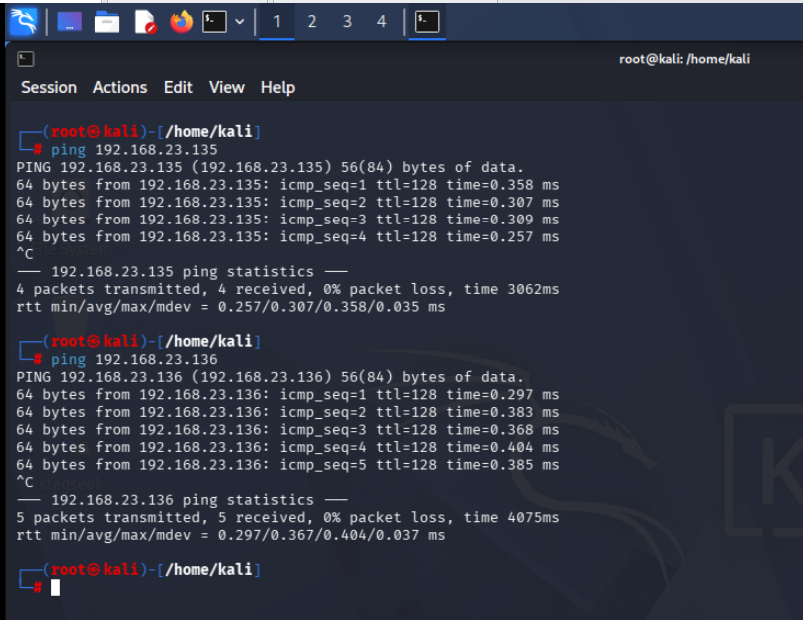Launch Firefox browser from panel
Screen dimensions: 803x620
click(x=181, y=22)
